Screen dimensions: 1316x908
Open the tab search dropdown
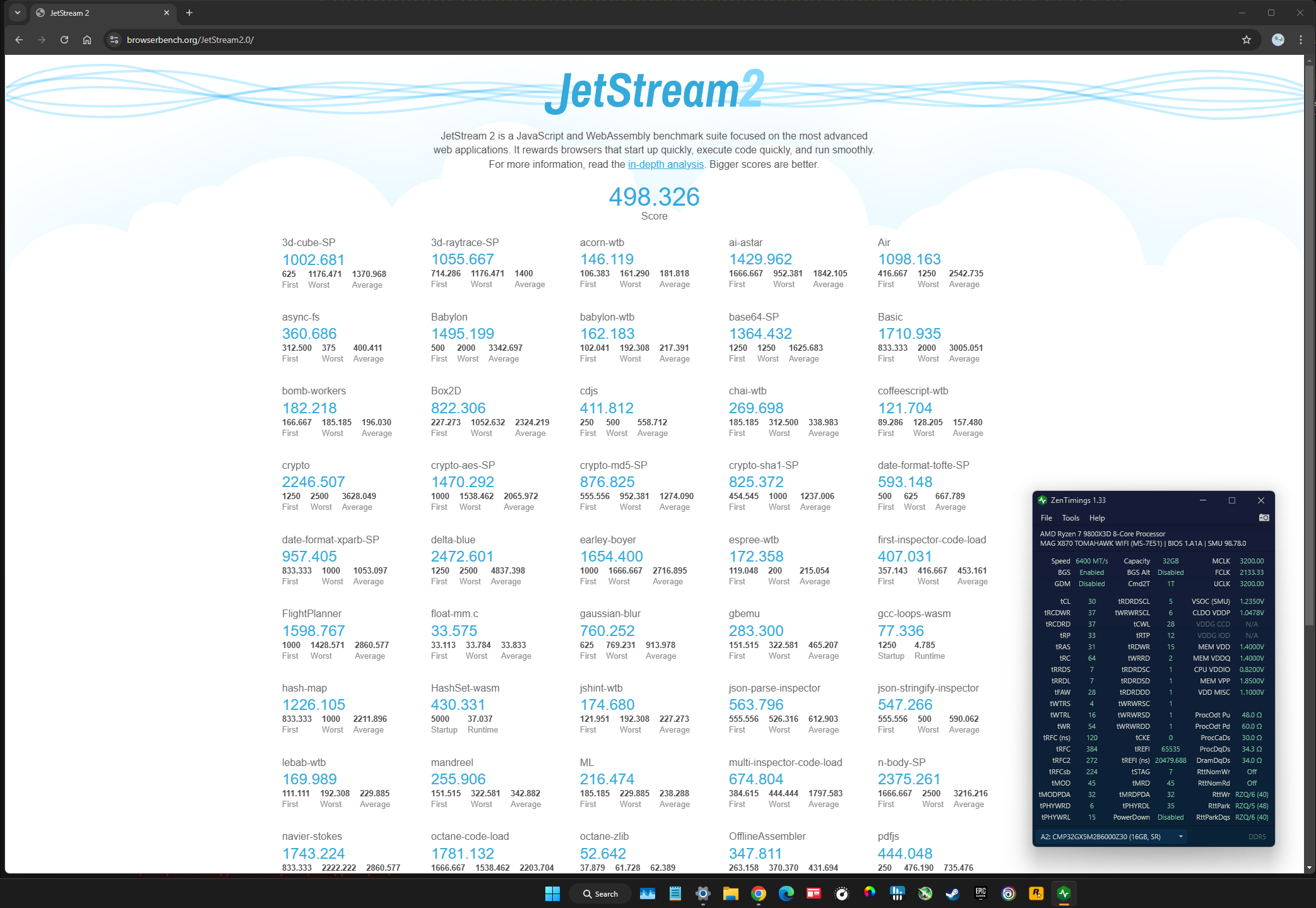(18, 13)
